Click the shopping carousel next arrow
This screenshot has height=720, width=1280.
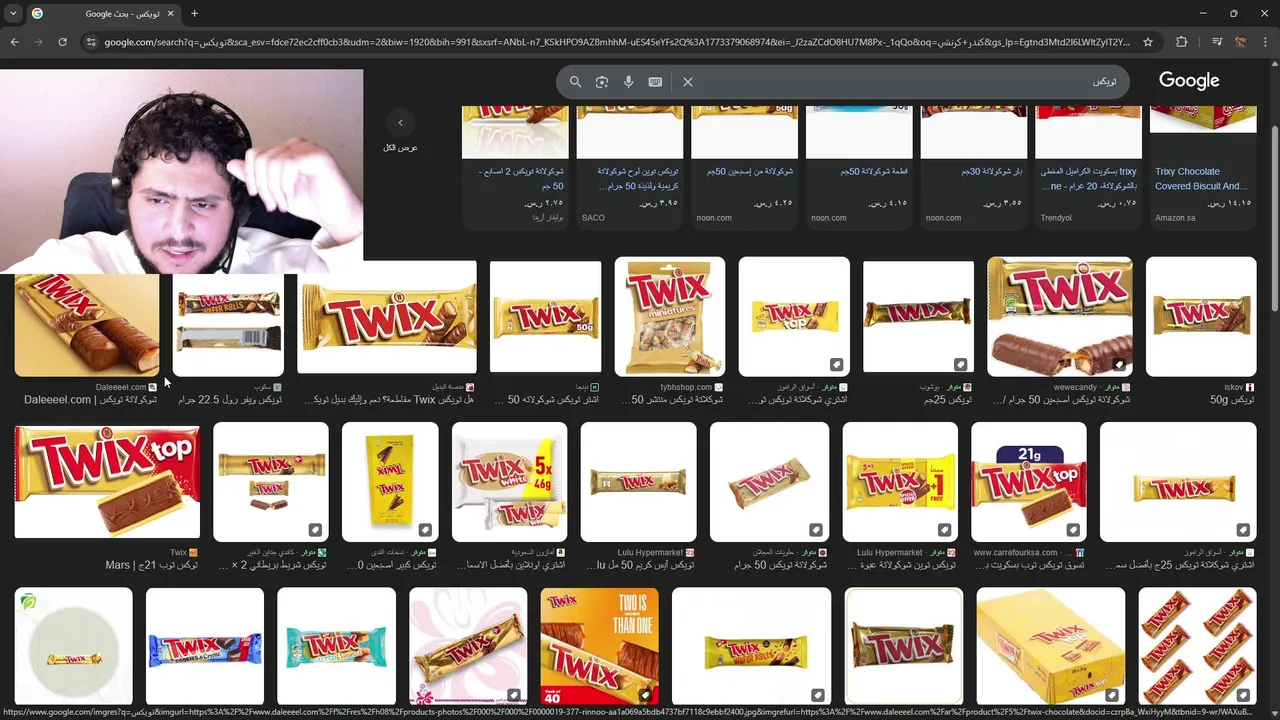(x=400, y=123)
